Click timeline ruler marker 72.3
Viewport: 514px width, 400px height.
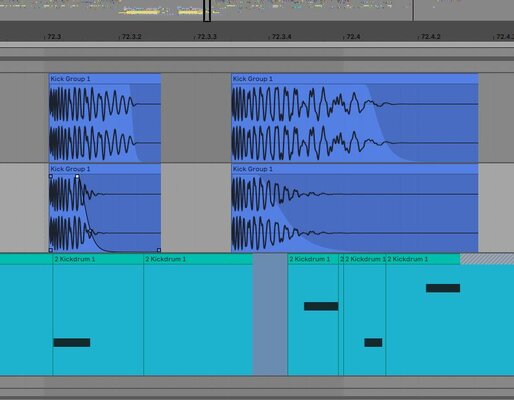(x=54, y=36)
